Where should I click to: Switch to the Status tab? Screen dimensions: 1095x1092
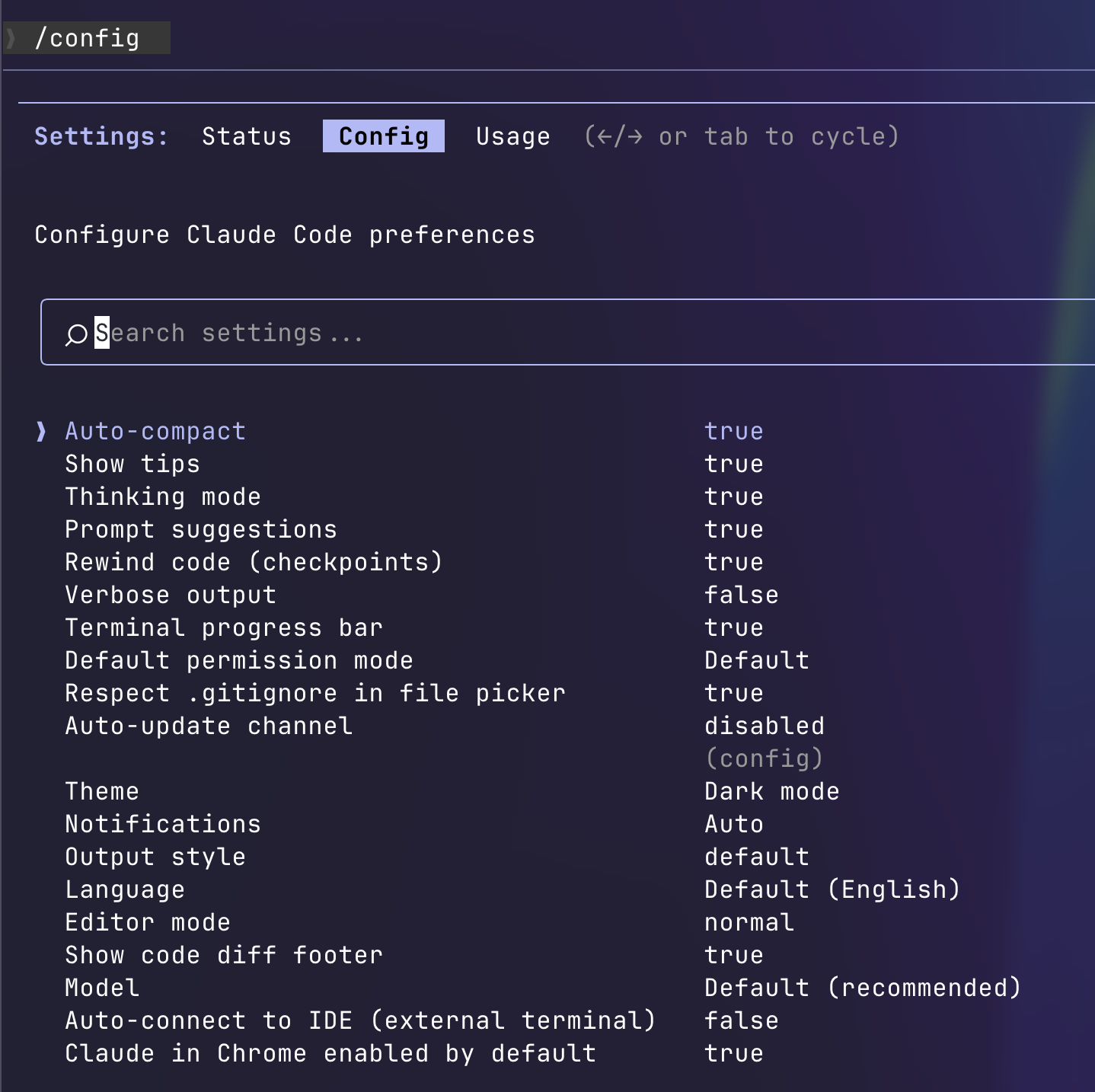click(x=246, y=136)
